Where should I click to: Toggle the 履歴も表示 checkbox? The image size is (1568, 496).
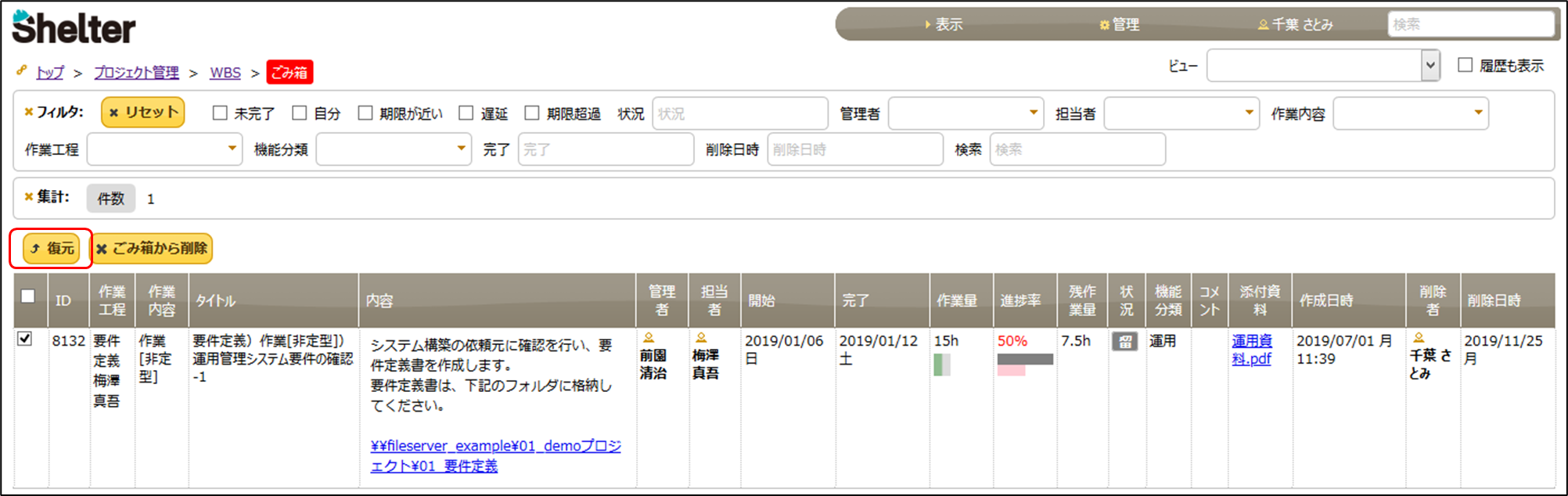(x=1466, y=65)
